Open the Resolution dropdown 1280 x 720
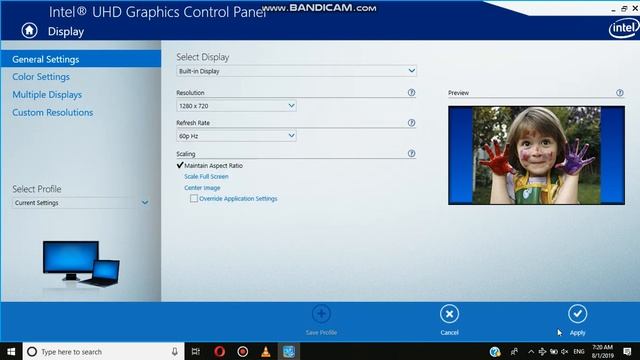 point(236,106)
